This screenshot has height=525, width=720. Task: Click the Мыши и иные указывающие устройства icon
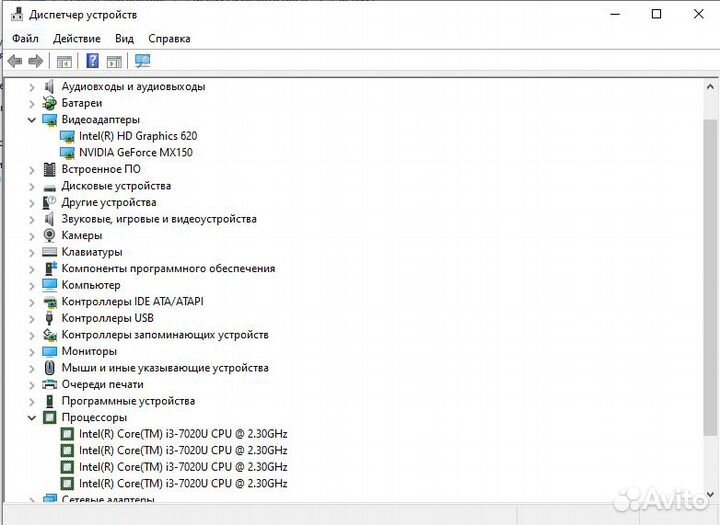pos(49,367)
